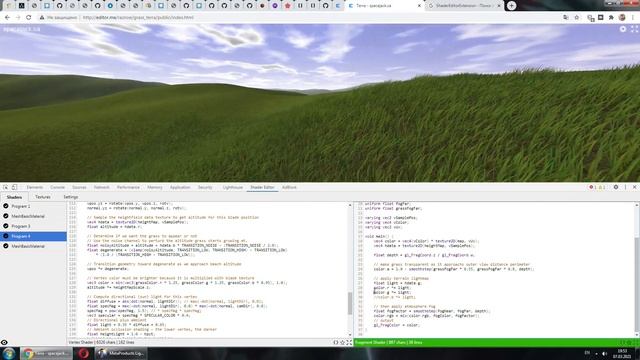
Task: Click the green Fragment Shader status bar
Action: pyautogui.click(x=497, y=342)
